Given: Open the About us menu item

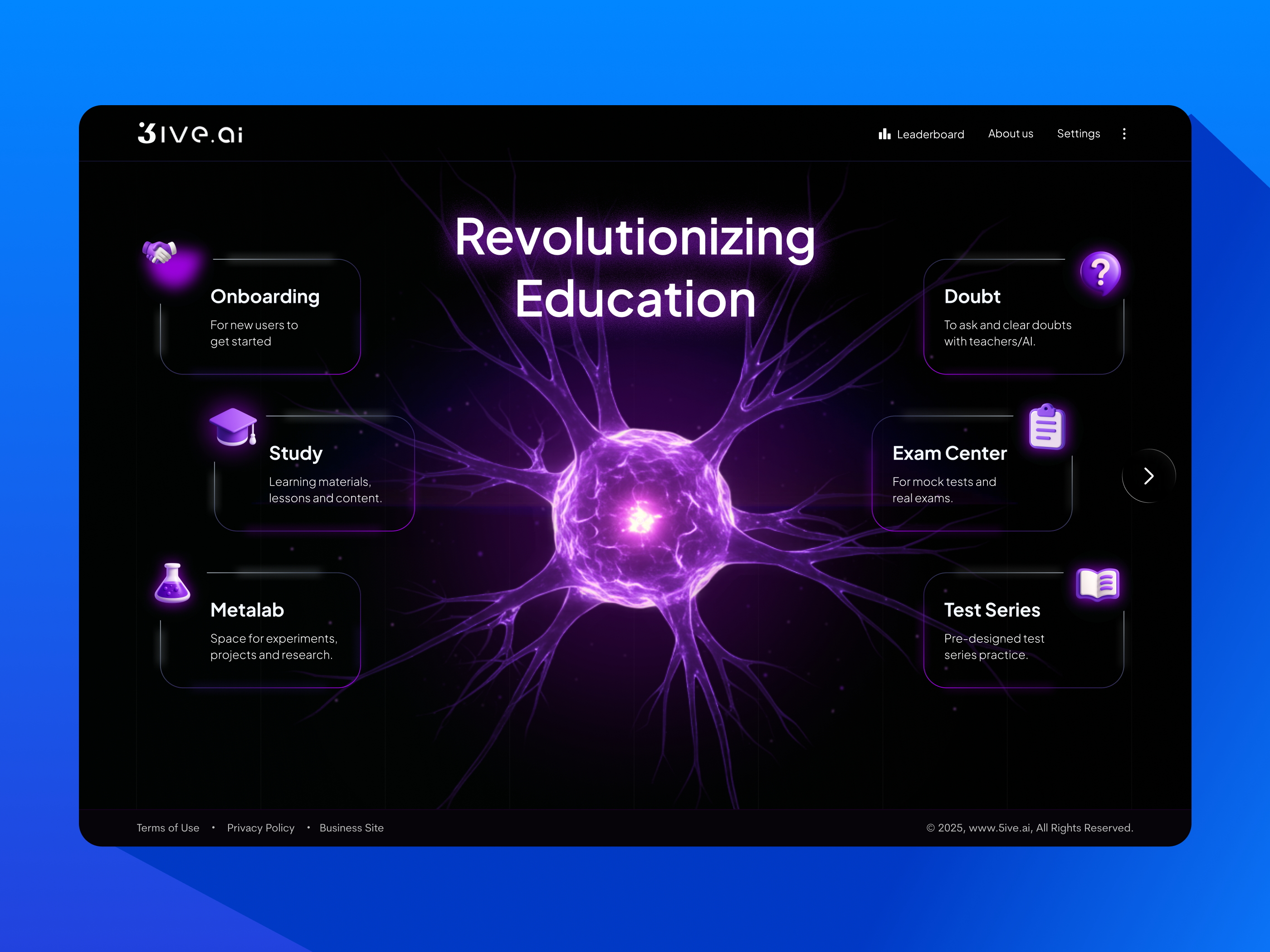Looking at the screenshot, I should (x=1011, y=133).
